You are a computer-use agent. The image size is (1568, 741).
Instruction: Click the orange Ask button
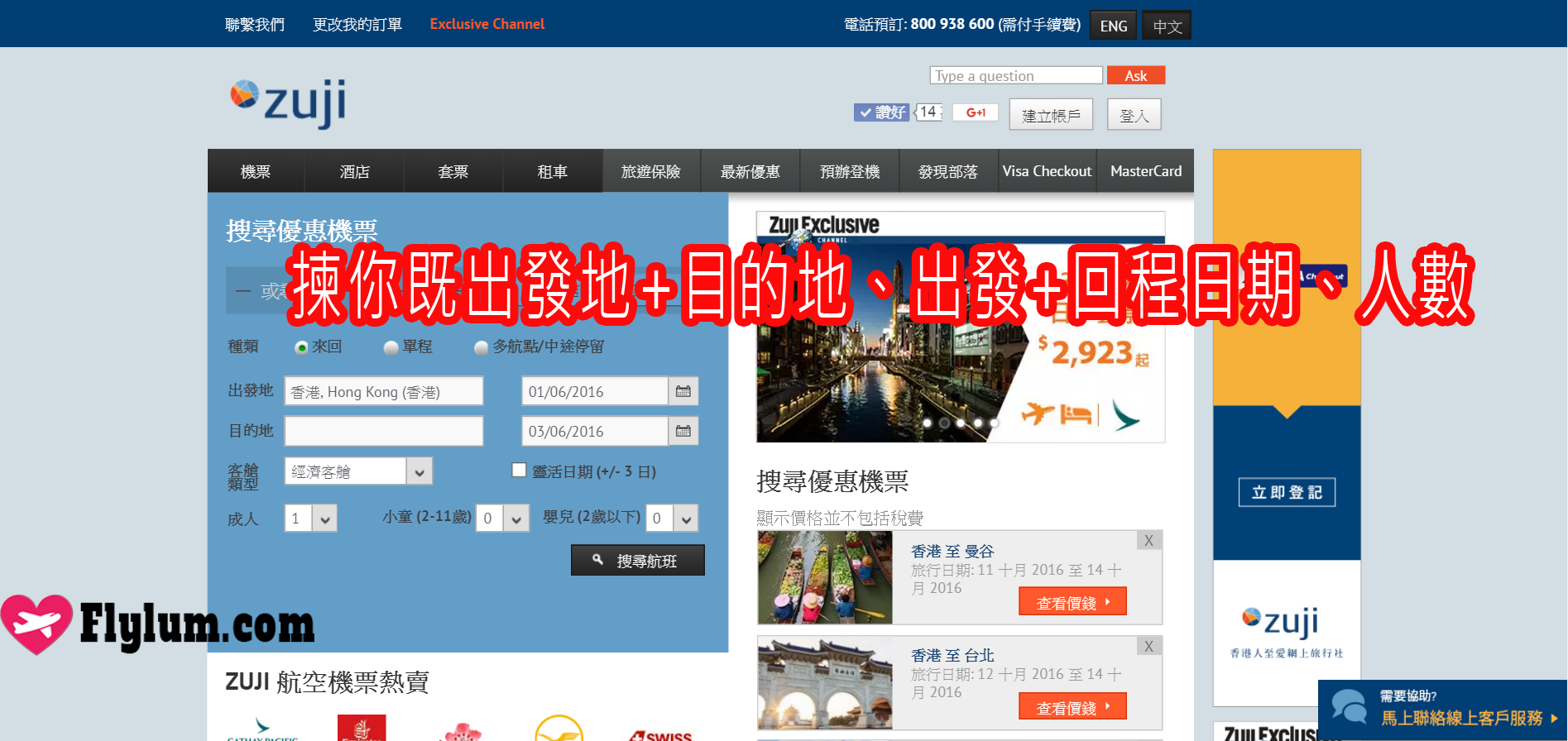1136,75
